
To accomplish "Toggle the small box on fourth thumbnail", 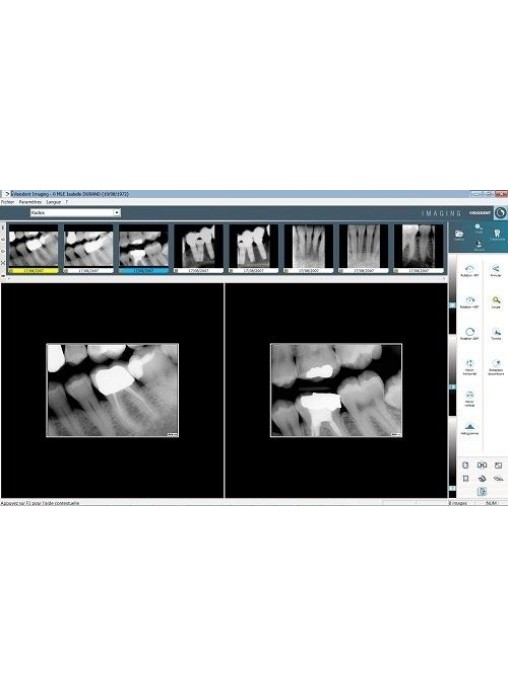I will point(176,270).
